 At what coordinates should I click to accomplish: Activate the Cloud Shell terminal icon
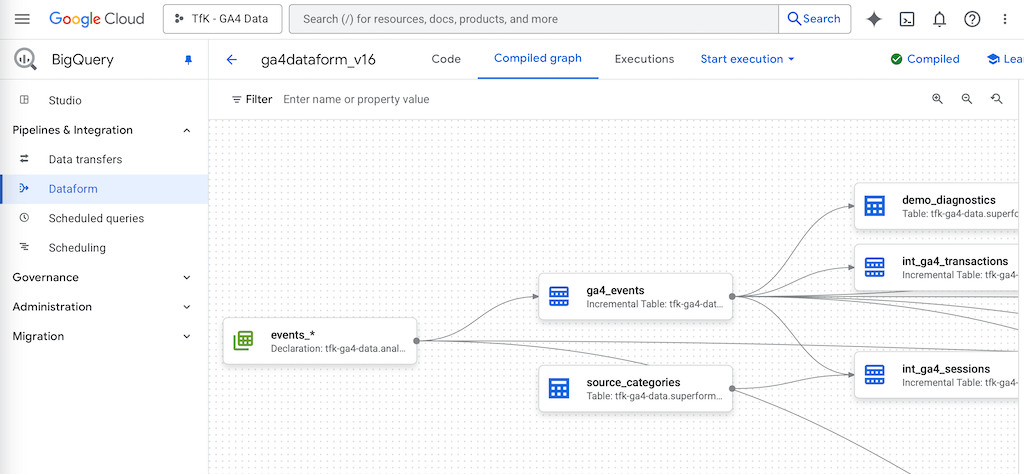906,19
